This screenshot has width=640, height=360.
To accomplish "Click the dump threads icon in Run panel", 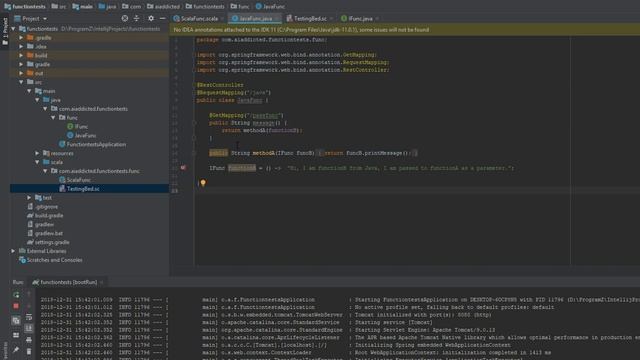I will (16, 320).
